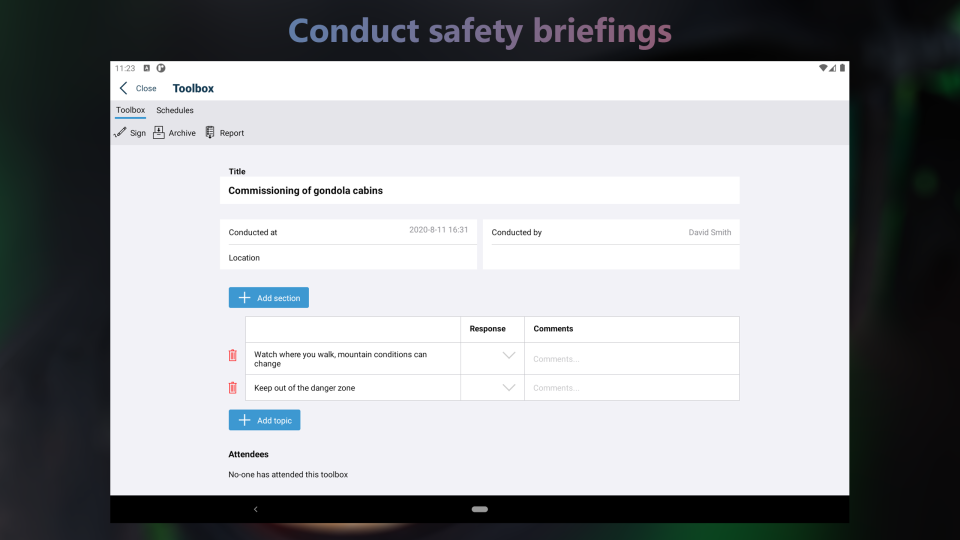
Task: Click the Sign label in toolbar
Action: point(138,133)
